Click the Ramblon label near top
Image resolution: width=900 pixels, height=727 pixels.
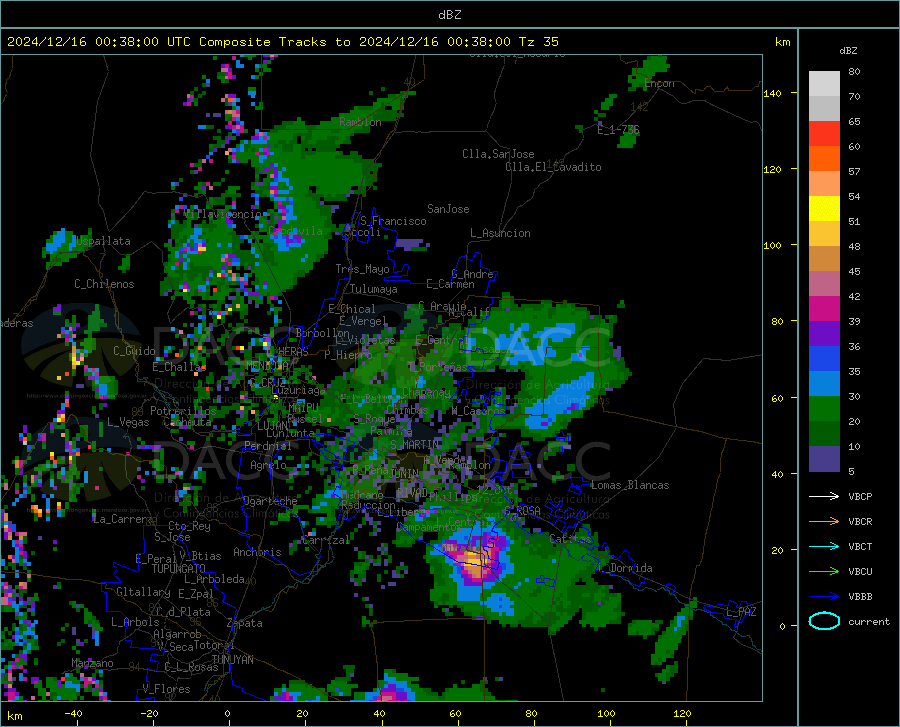(360, 122)
